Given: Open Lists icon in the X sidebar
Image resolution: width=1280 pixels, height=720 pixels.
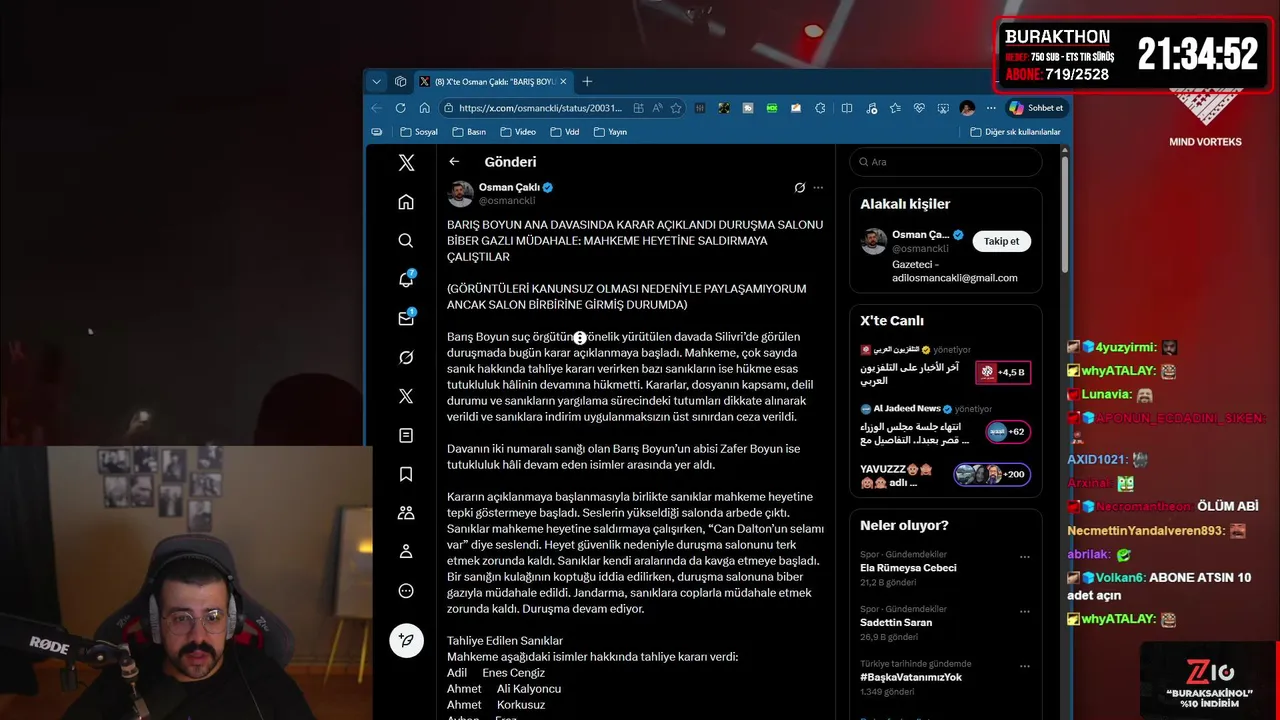Looking at the screenshot, I should 406,435.
